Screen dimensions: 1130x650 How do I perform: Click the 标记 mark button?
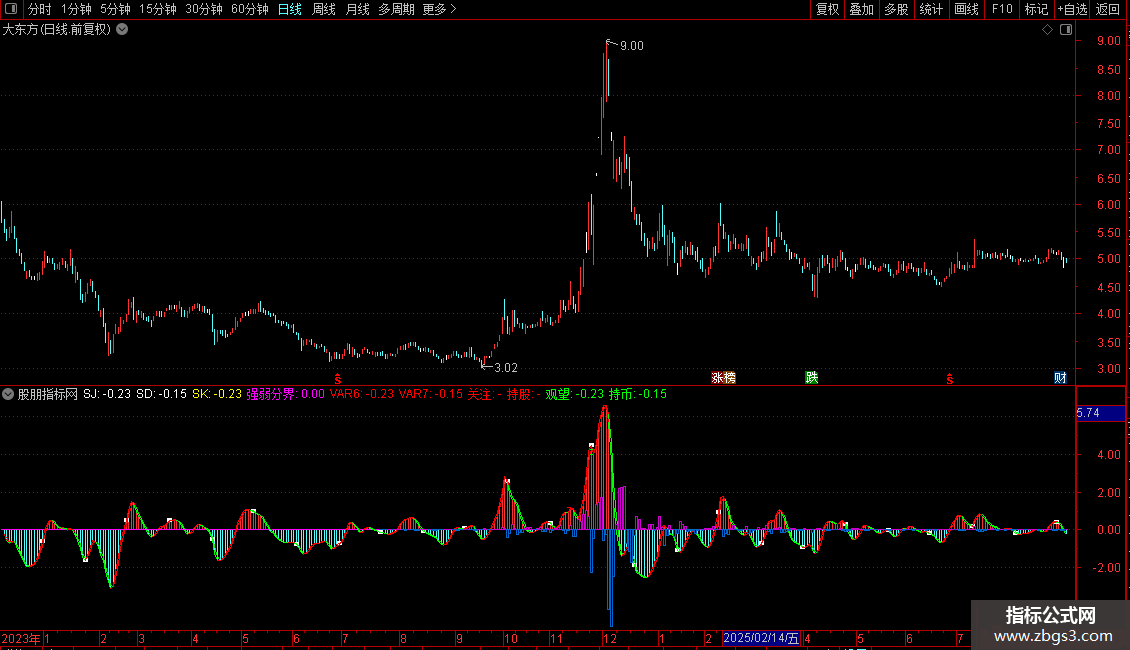(1036, 9)
